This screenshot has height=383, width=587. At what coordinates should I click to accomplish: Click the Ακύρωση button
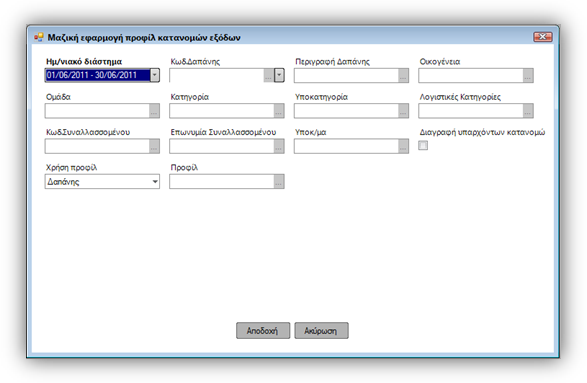(321, 331)
